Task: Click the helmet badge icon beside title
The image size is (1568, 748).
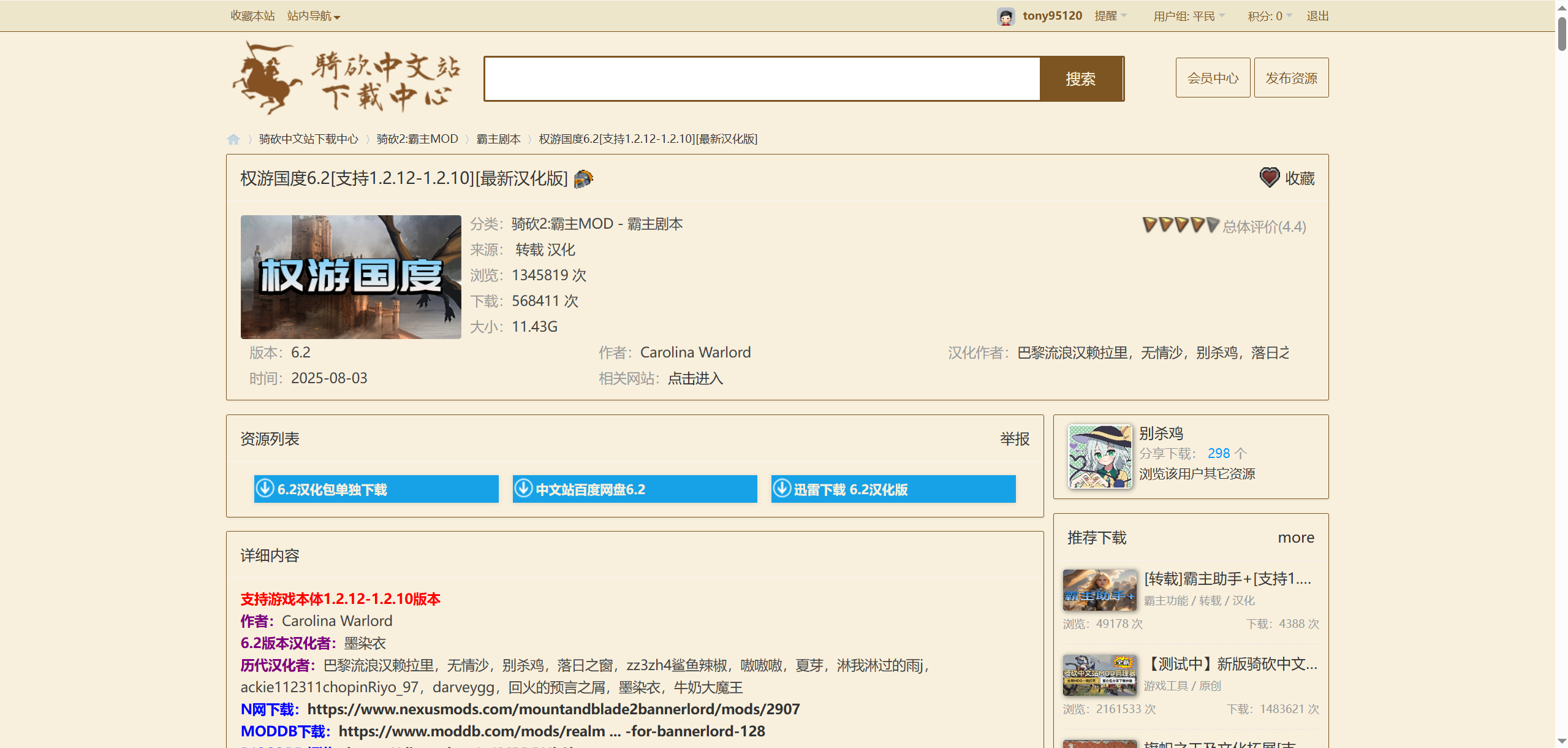Action: (583, 178)
